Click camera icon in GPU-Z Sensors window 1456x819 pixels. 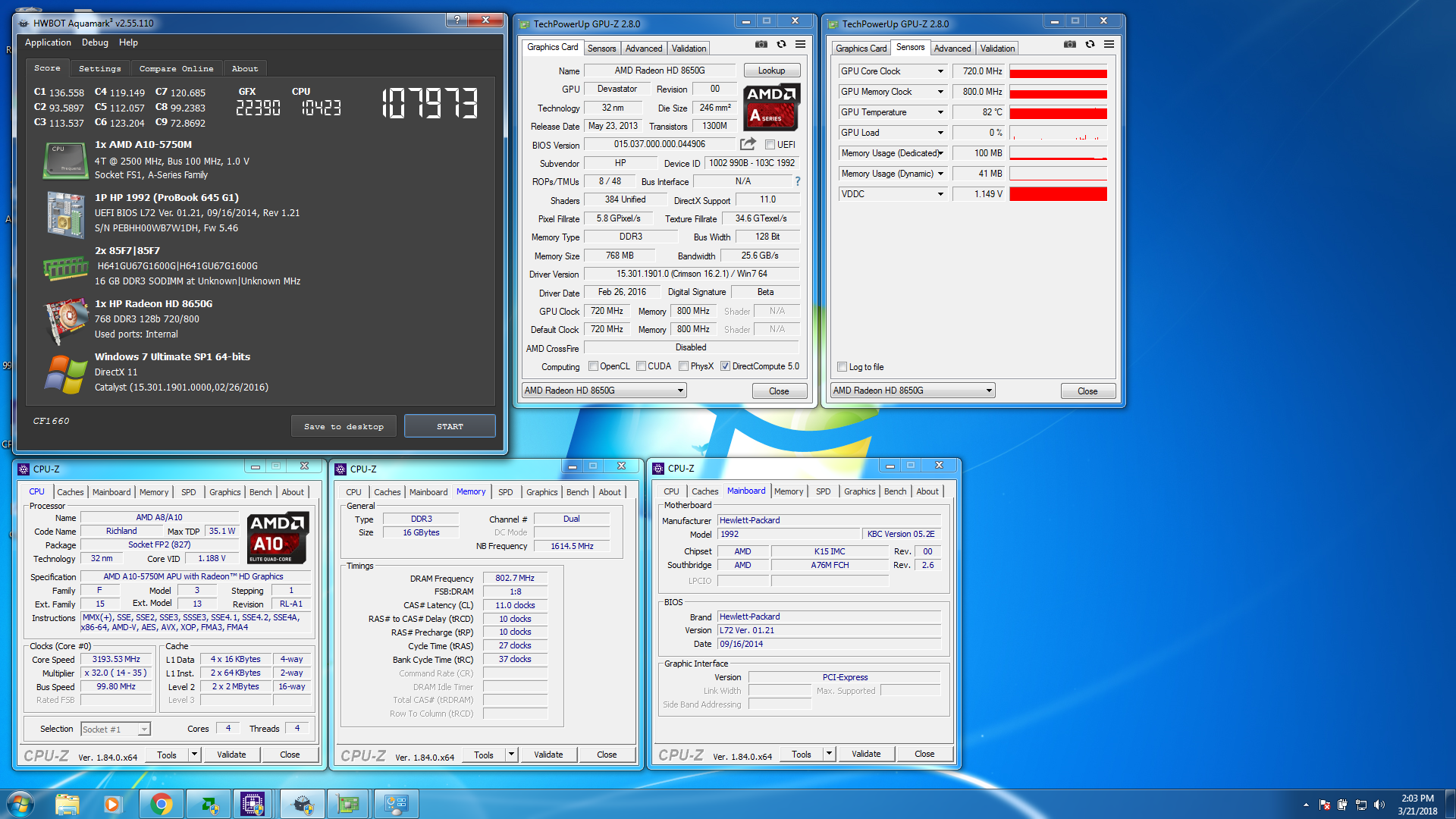click(x=1070, y=45)
